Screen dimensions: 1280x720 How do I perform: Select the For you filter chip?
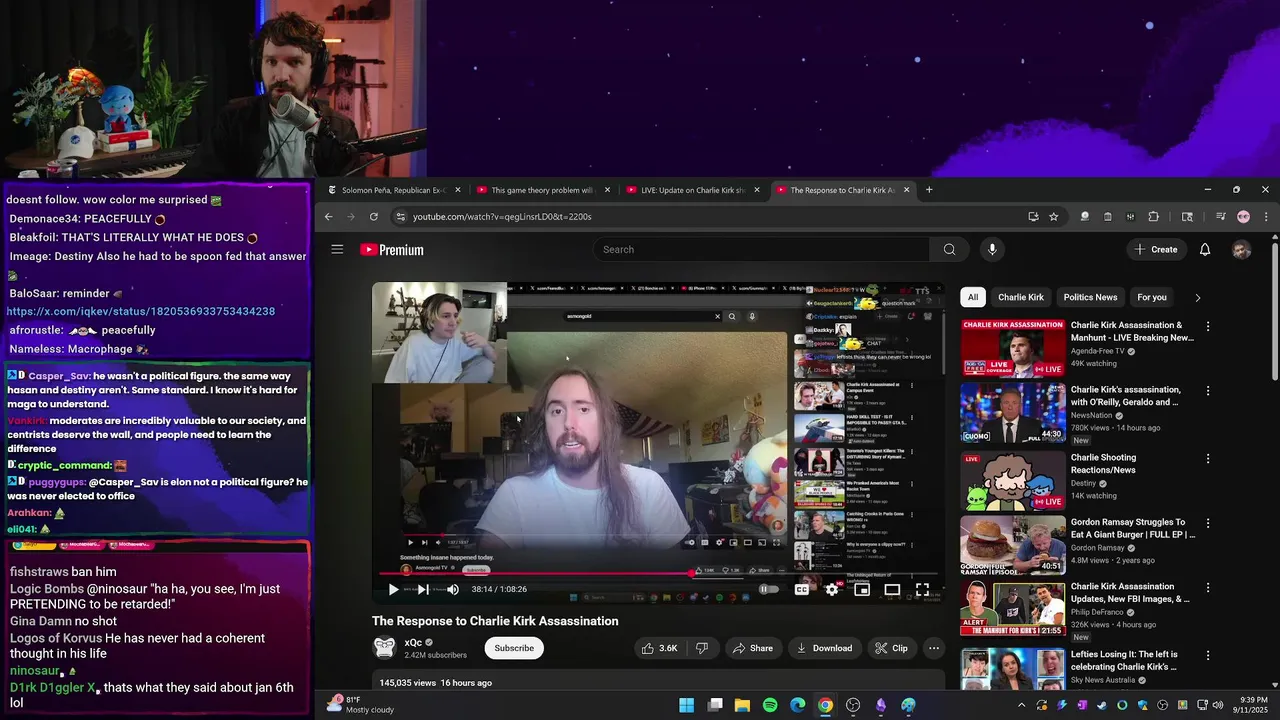[1152, 297]
